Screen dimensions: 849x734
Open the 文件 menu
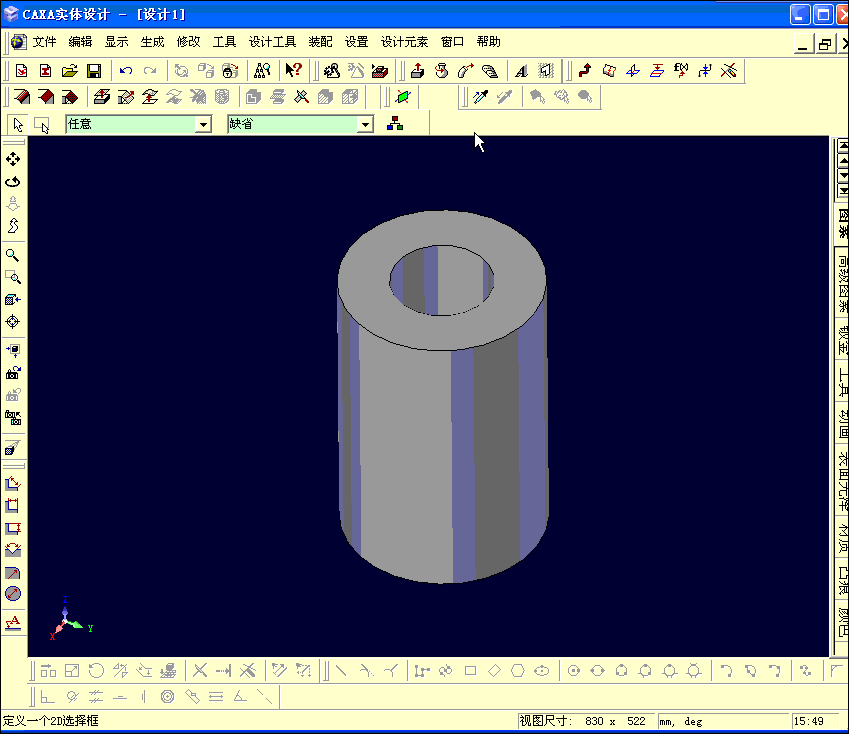tap(44, 42)
